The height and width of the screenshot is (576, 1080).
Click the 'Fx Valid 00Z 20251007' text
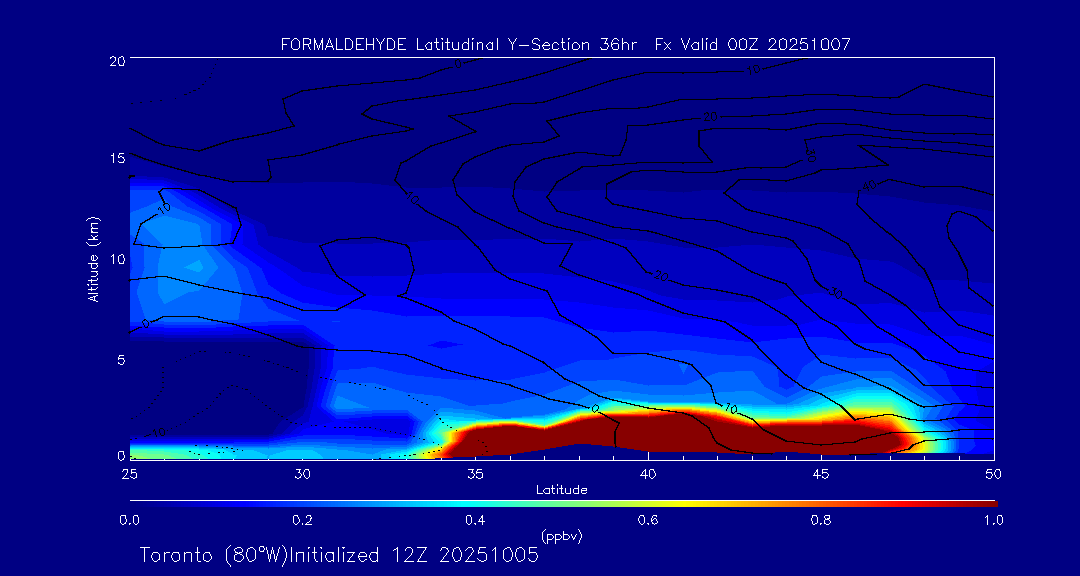tap(753, 45)
